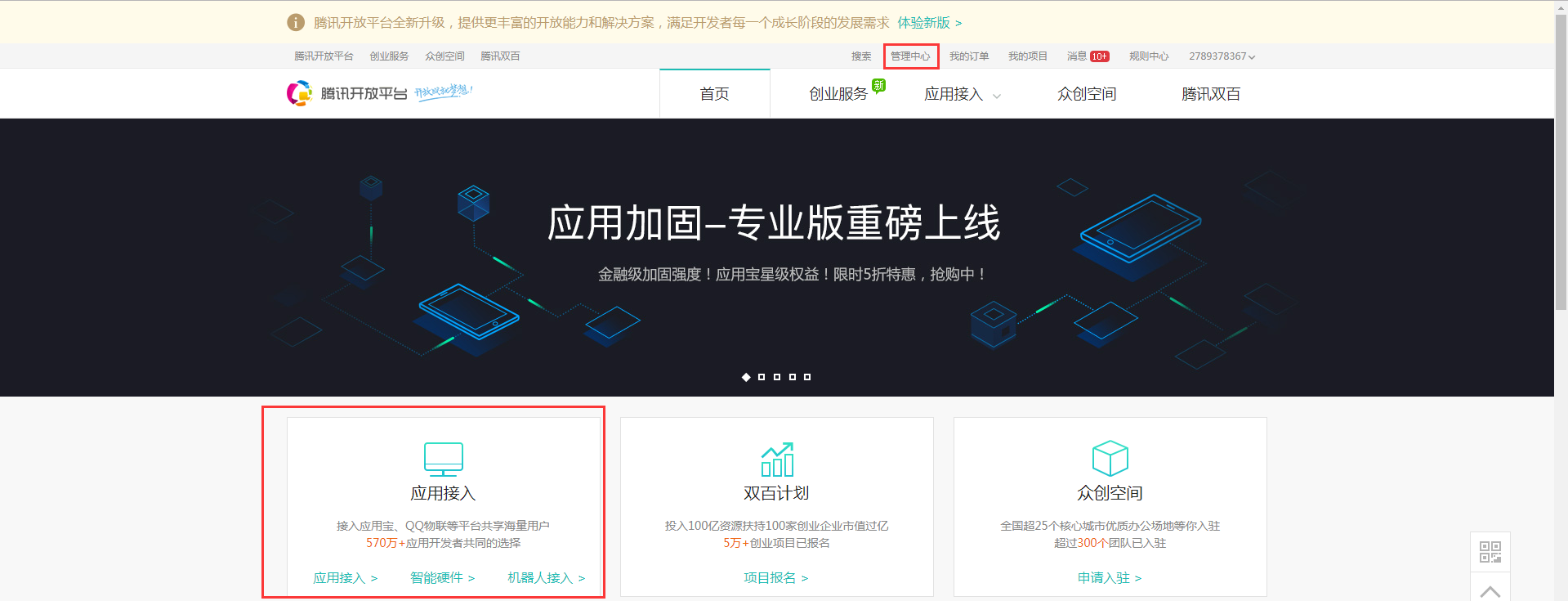This screenshot has height=601, width=1568.
Task: Select the fifth carousel indicator dot
Action: (x=807, y=377)
